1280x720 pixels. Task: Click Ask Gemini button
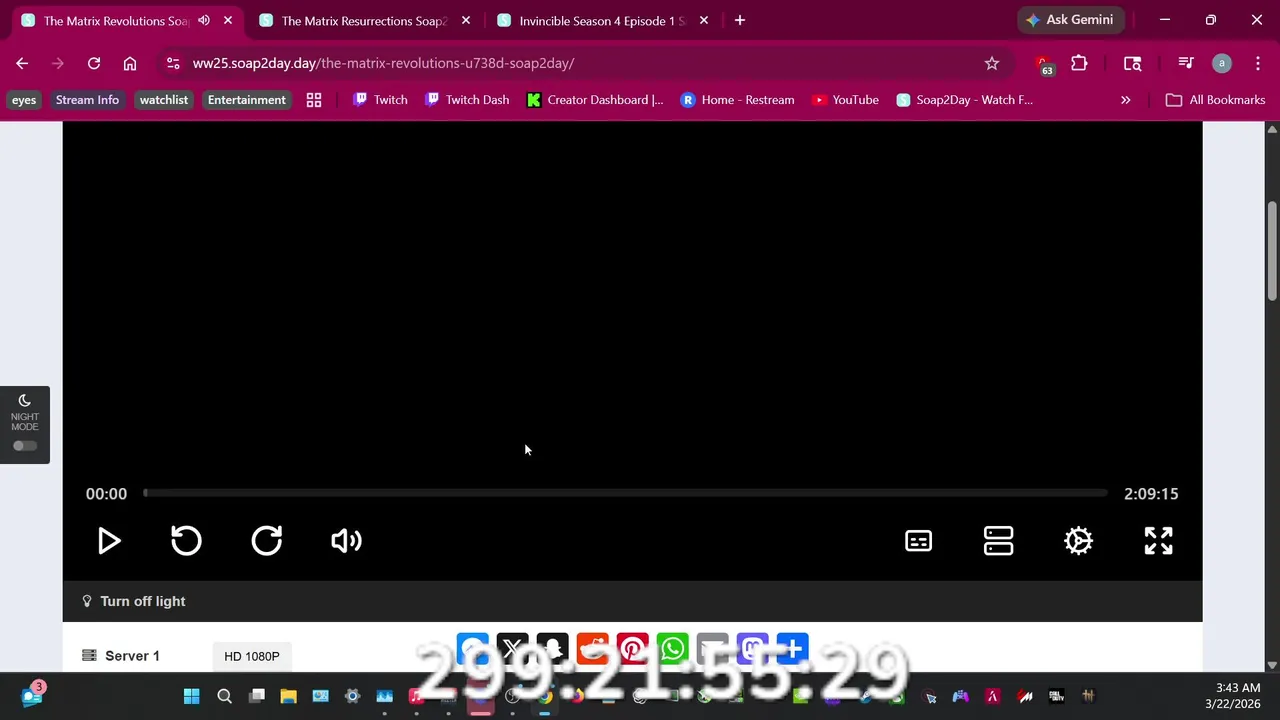click(x=1071, y=20)
